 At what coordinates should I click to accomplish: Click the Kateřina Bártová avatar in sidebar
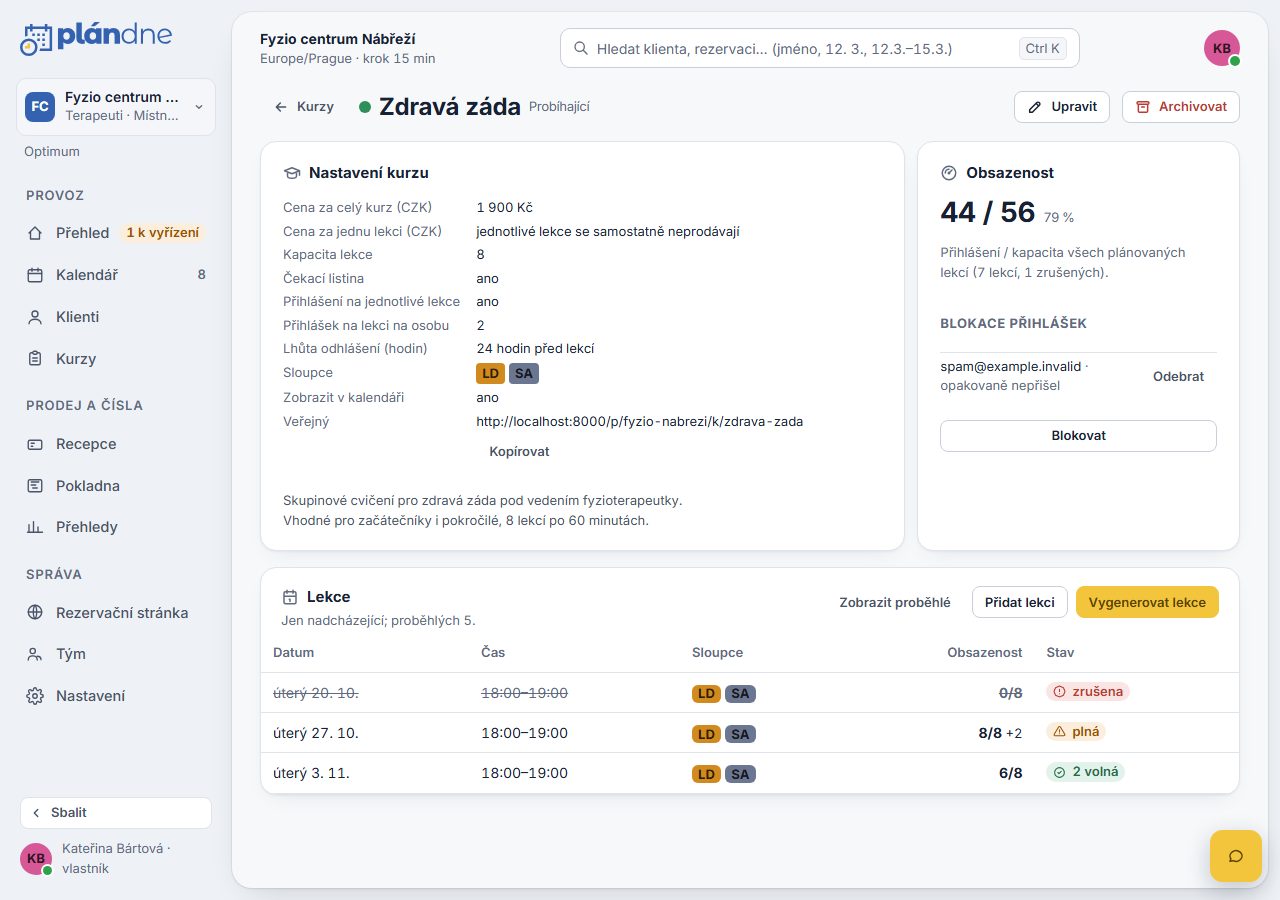(36, 858)
